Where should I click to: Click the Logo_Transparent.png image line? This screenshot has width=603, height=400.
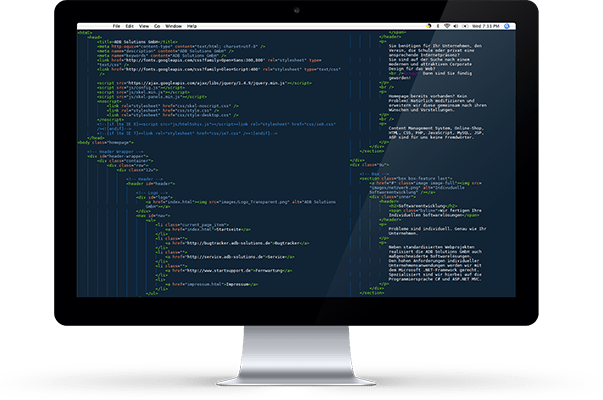[240, 202]
